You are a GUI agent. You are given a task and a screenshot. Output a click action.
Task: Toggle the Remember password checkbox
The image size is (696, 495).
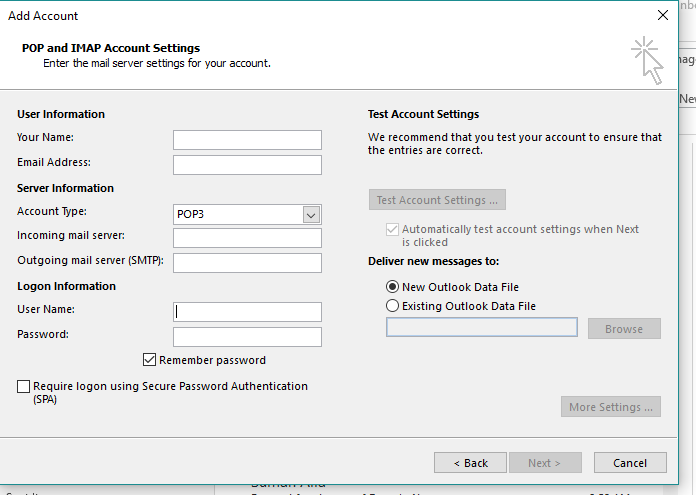150,360
